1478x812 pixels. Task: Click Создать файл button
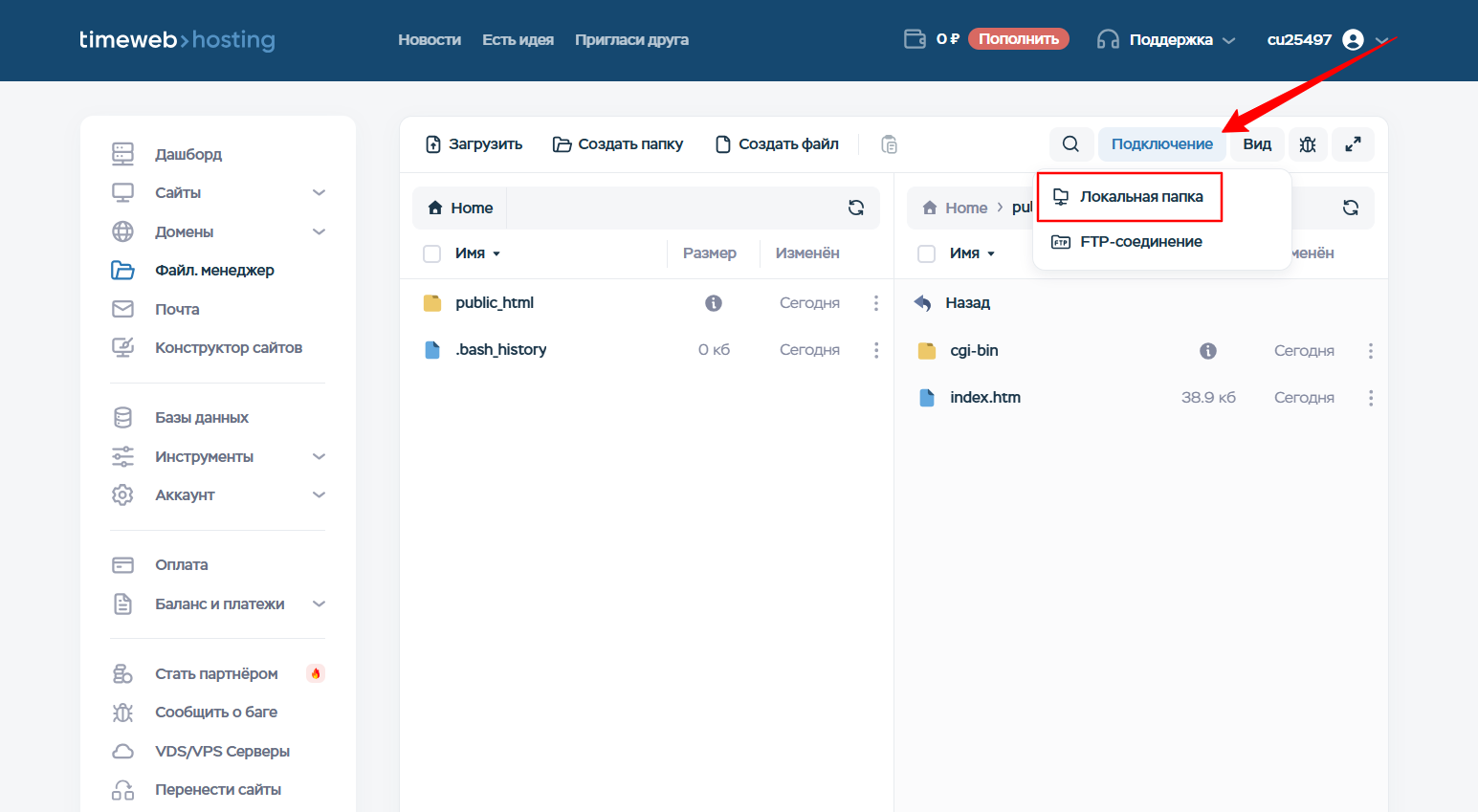click(777, 144)
